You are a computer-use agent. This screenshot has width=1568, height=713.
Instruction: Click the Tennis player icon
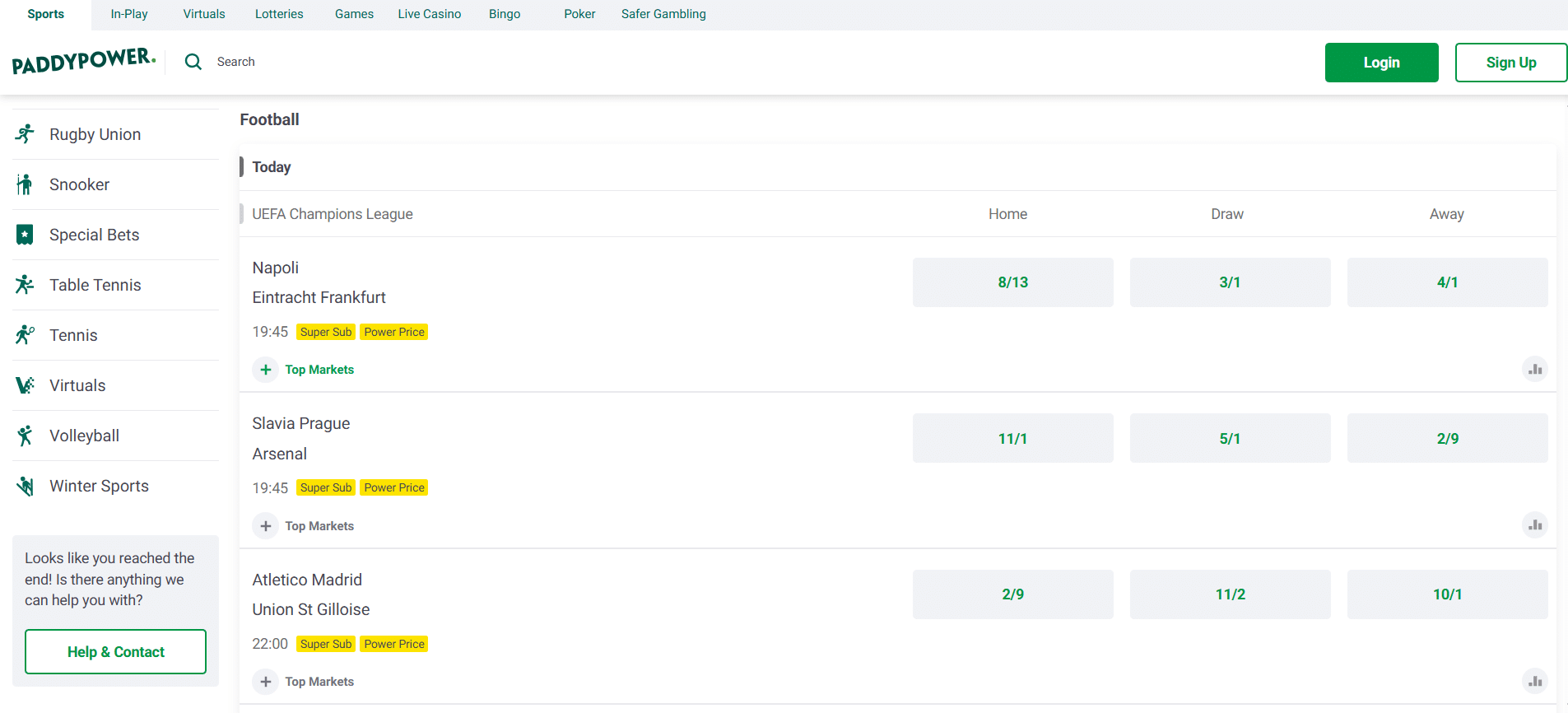click(x=25, y=335)
